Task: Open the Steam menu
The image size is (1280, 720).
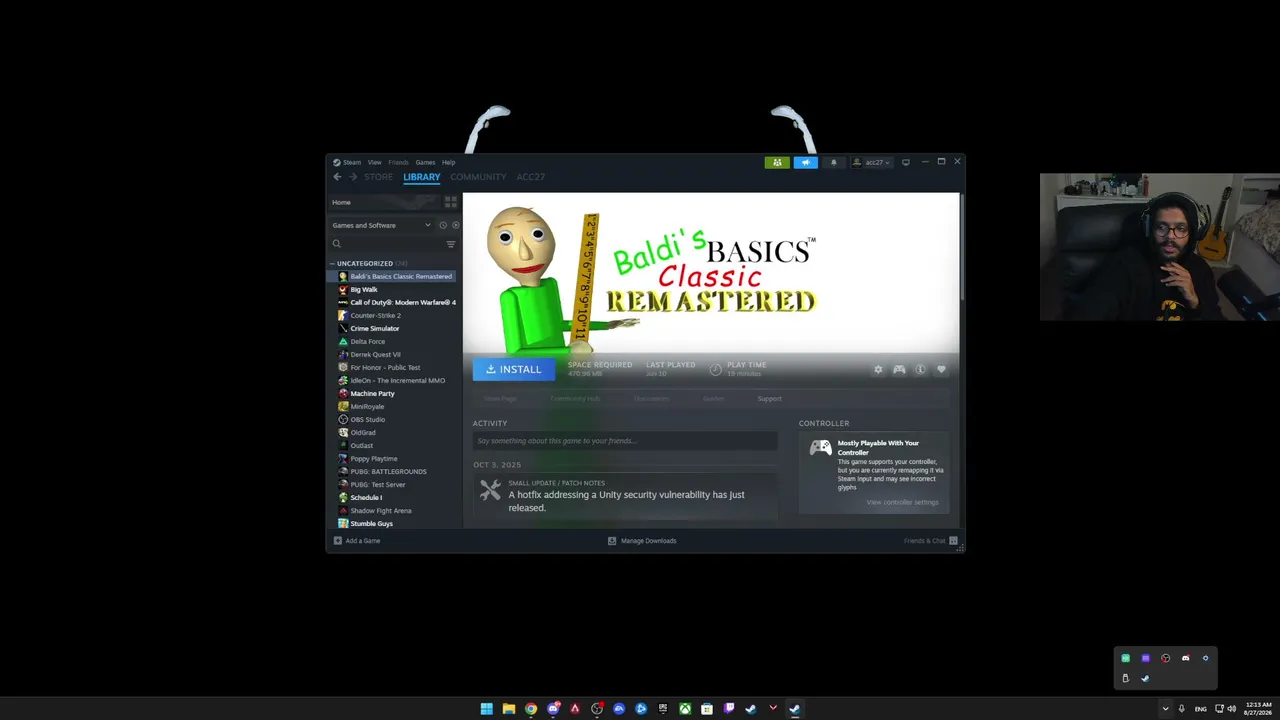Action: [x=347, y=162]
